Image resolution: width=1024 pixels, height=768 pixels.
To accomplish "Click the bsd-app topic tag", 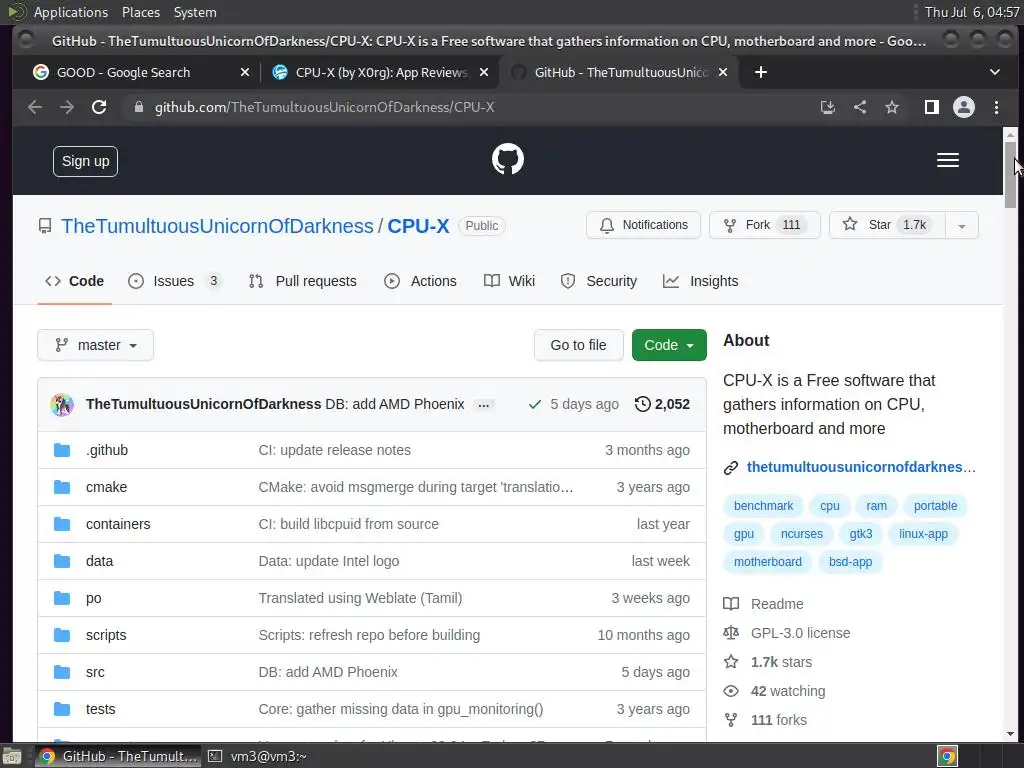I will click(850, 562).
